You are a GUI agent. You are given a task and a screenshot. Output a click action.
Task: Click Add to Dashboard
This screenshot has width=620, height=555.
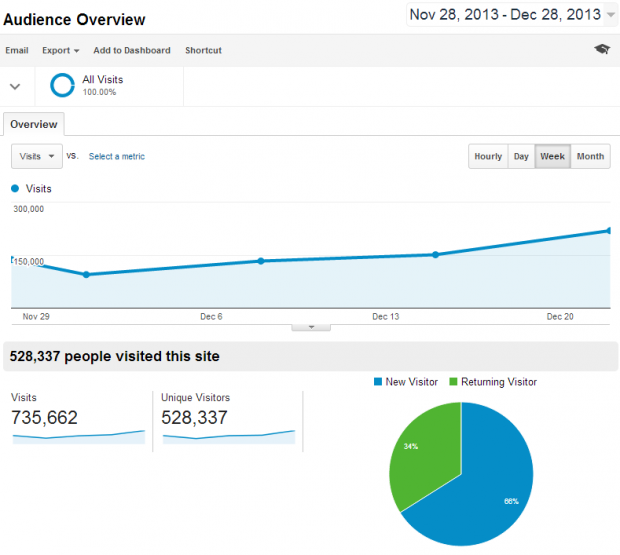tap(132, 50)
